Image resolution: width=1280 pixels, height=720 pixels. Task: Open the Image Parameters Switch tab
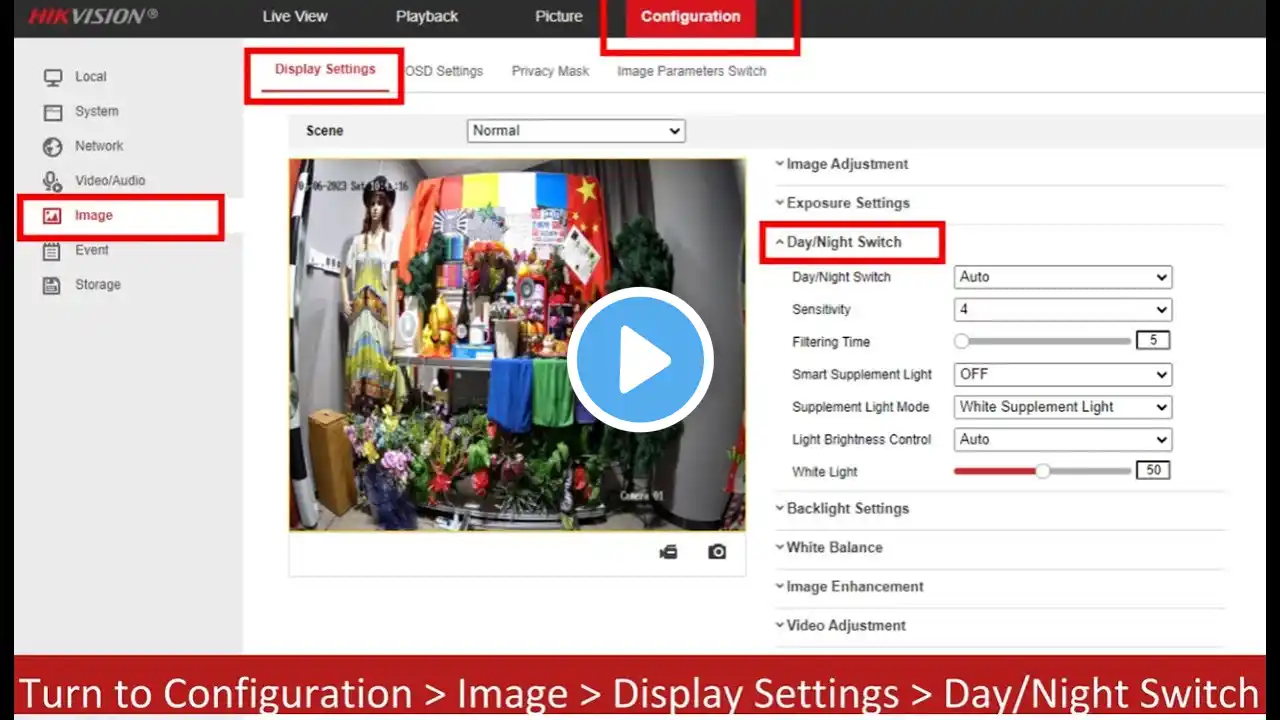tap(691, 71)
